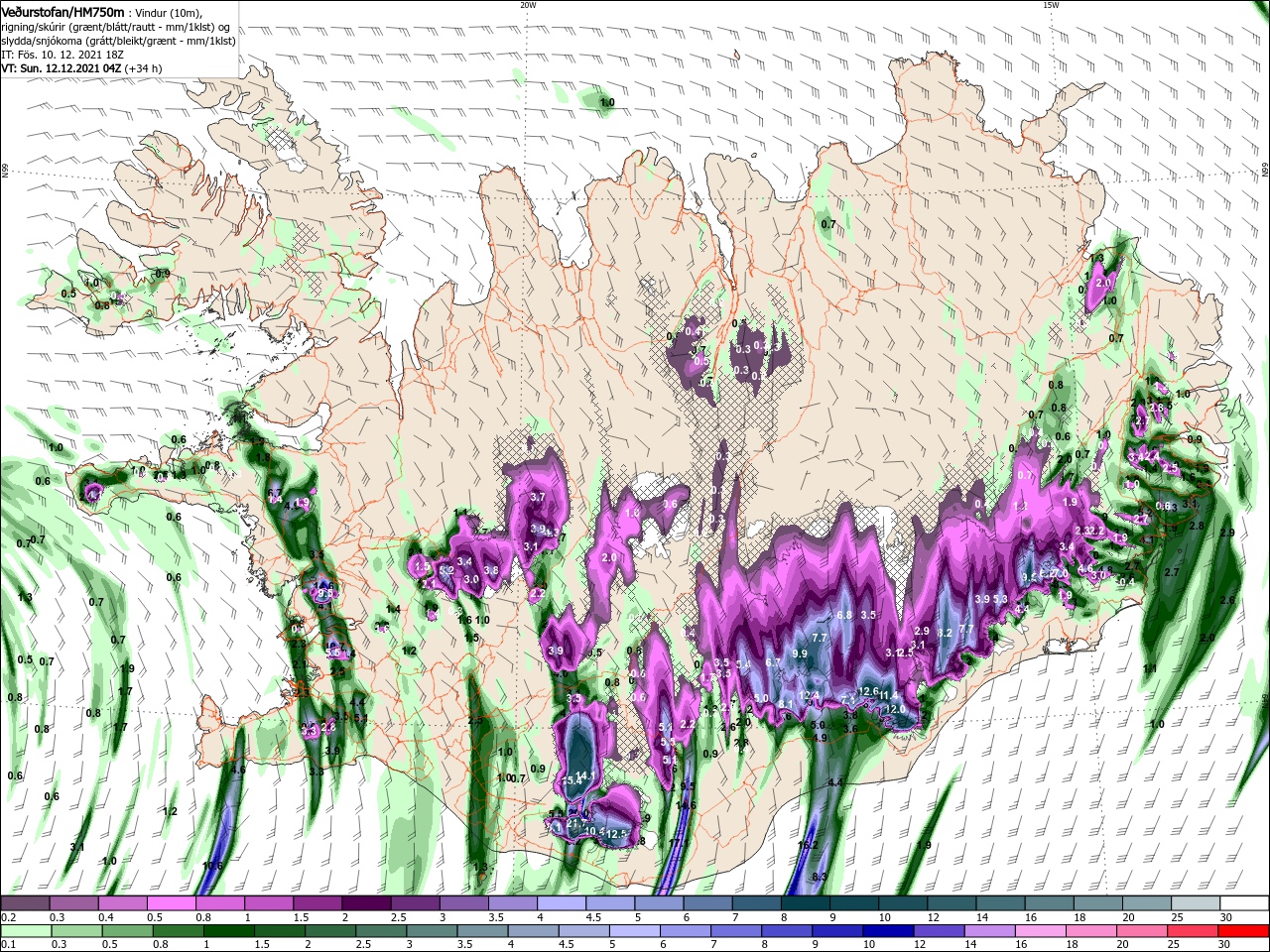Select the dark navy rain-scale swatch between 10 and 12

(x=887, y=930)
